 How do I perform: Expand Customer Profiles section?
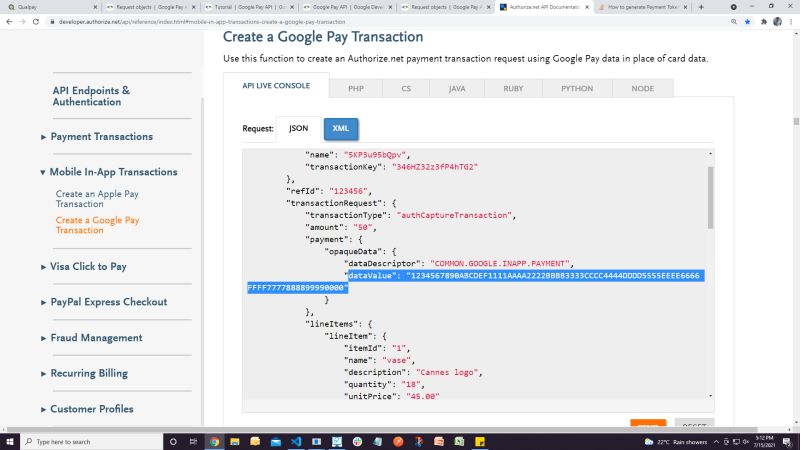point(87,409)
